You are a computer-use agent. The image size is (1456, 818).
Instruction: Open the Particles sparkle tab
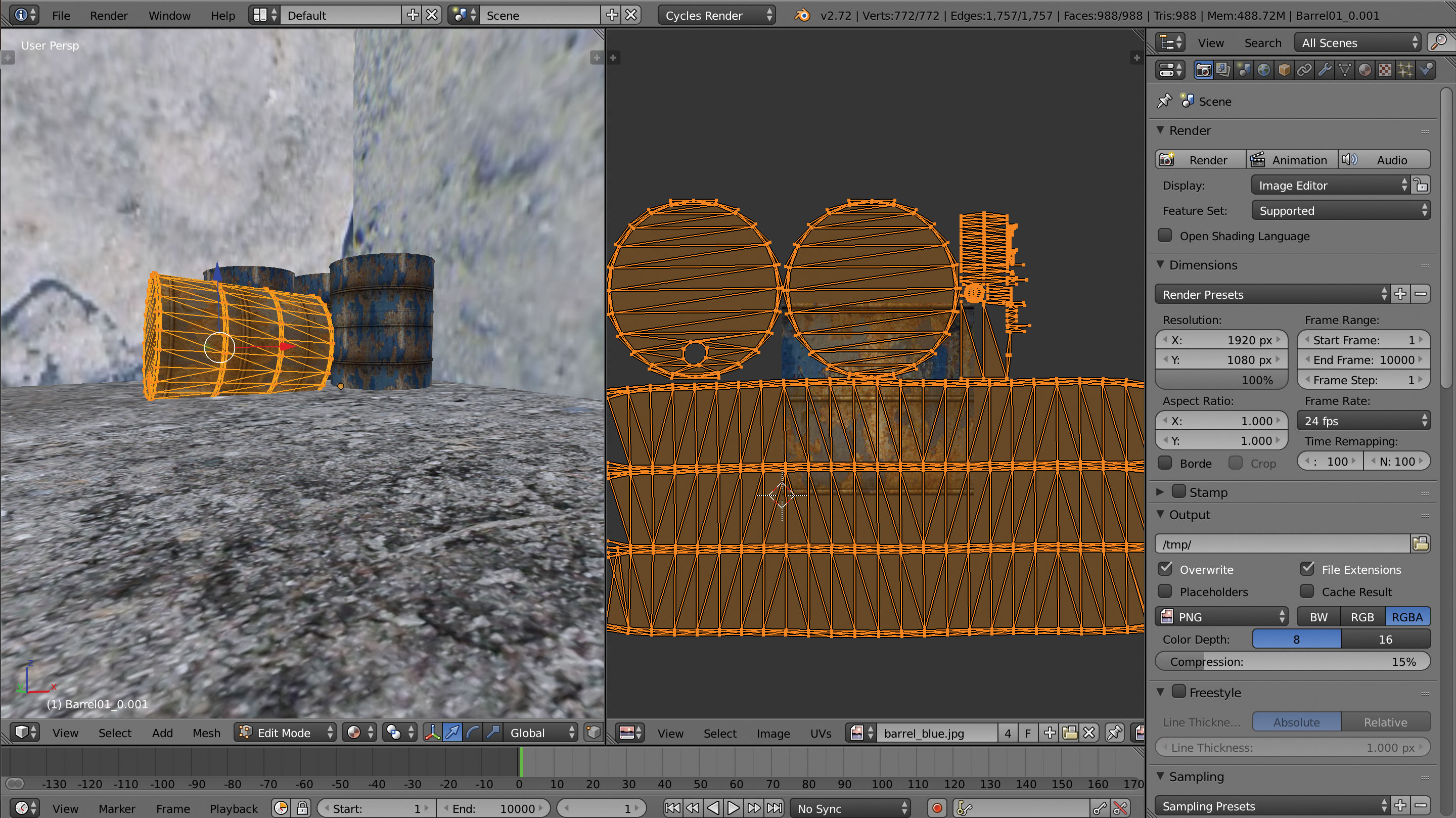click(x=1405, y=70)
